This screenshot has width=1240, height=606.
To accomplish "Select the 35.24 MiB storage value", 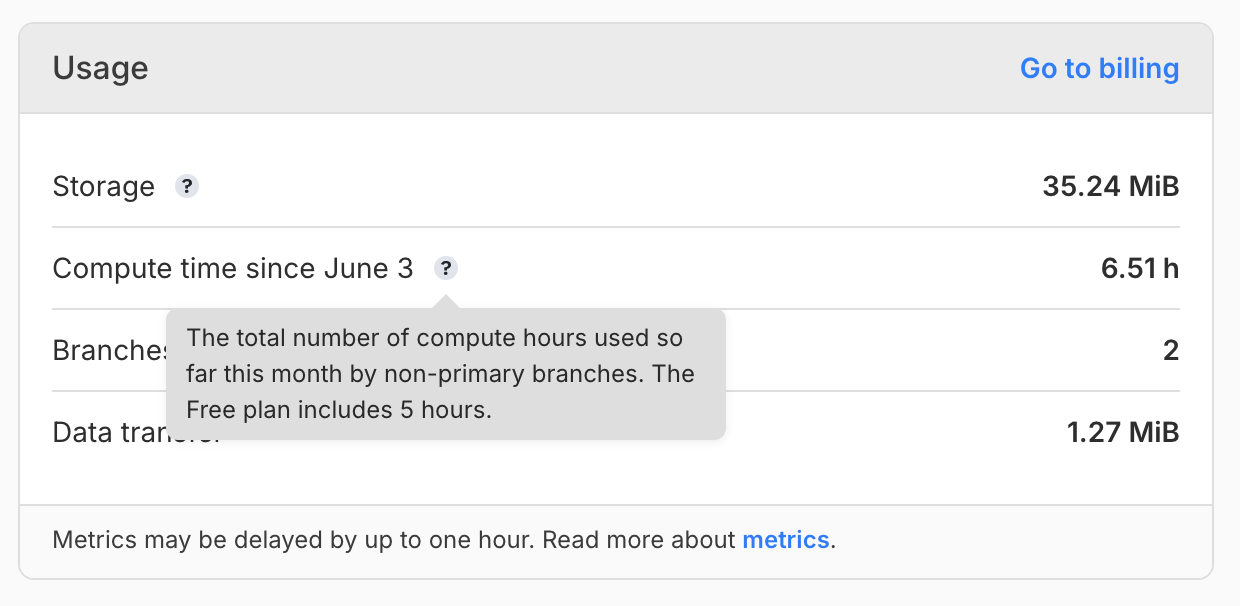I will [x=1110, y=187].
